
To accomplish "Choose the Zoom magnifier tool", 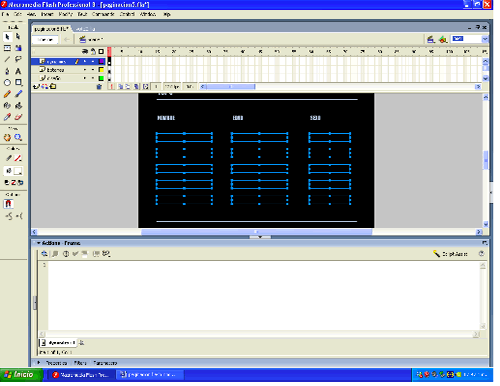I will click(18, 137).
